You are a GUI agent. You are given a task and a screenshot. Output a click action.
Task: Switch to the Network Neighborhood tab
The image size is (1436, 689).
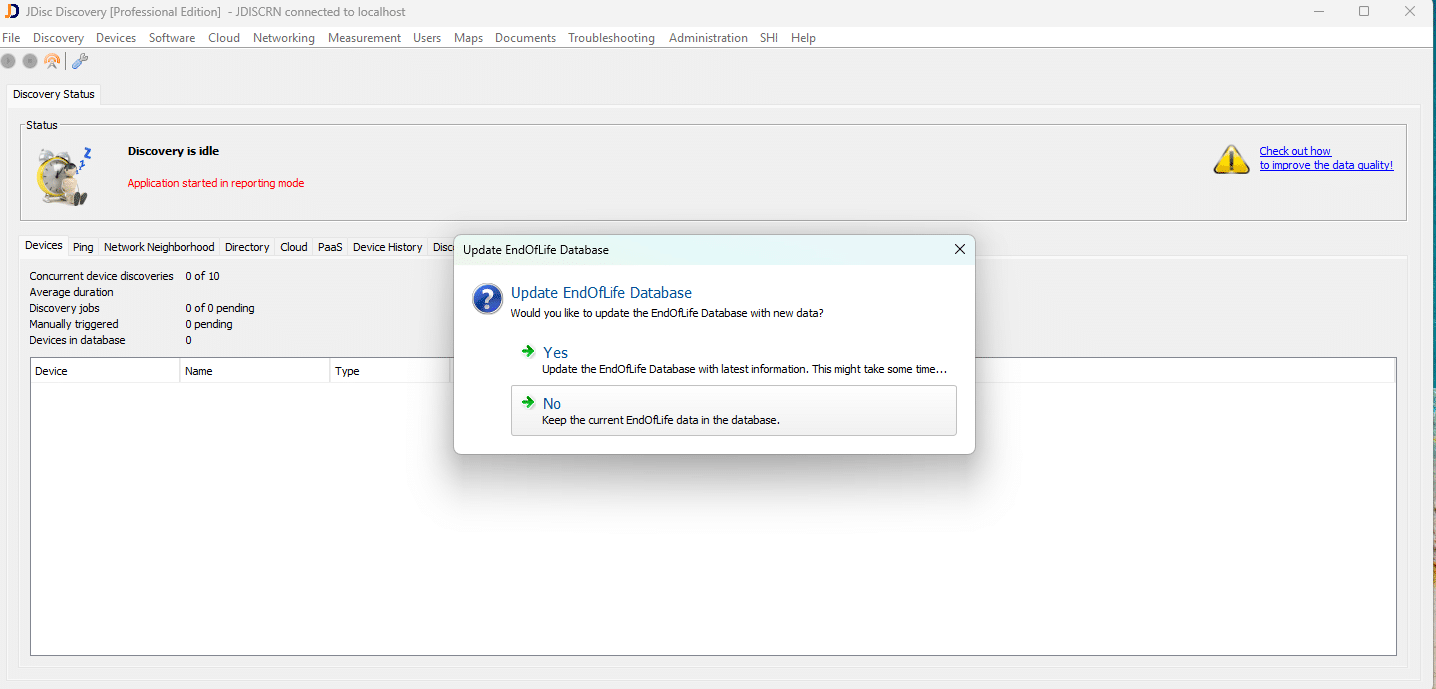click(x=159, y=247)
